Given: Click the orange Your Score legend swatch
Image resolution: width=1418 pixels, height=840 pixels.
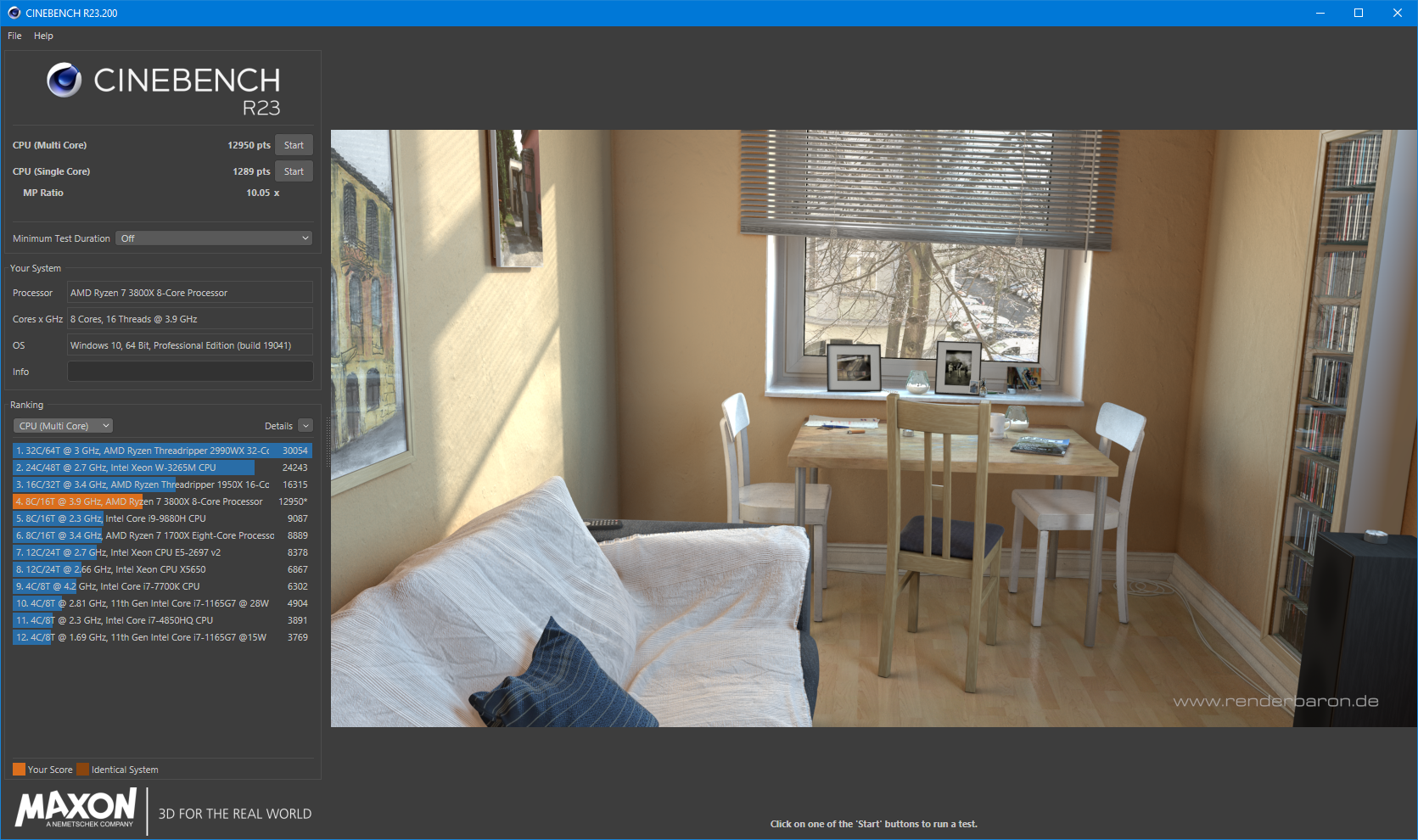Looking at the screenshot, I should 19,770.
